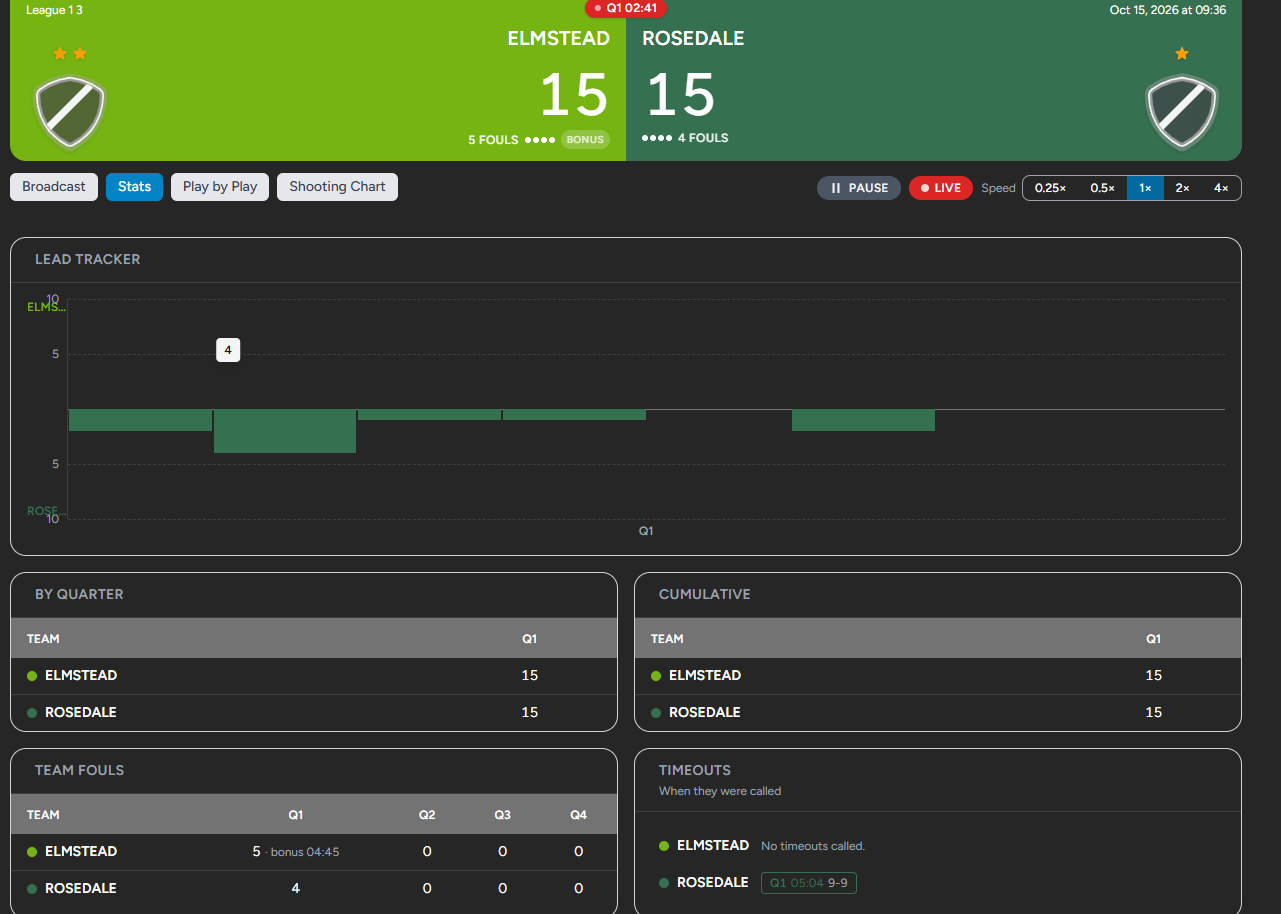Click the ROSEDALE team name in header

(x=693, y=39)
